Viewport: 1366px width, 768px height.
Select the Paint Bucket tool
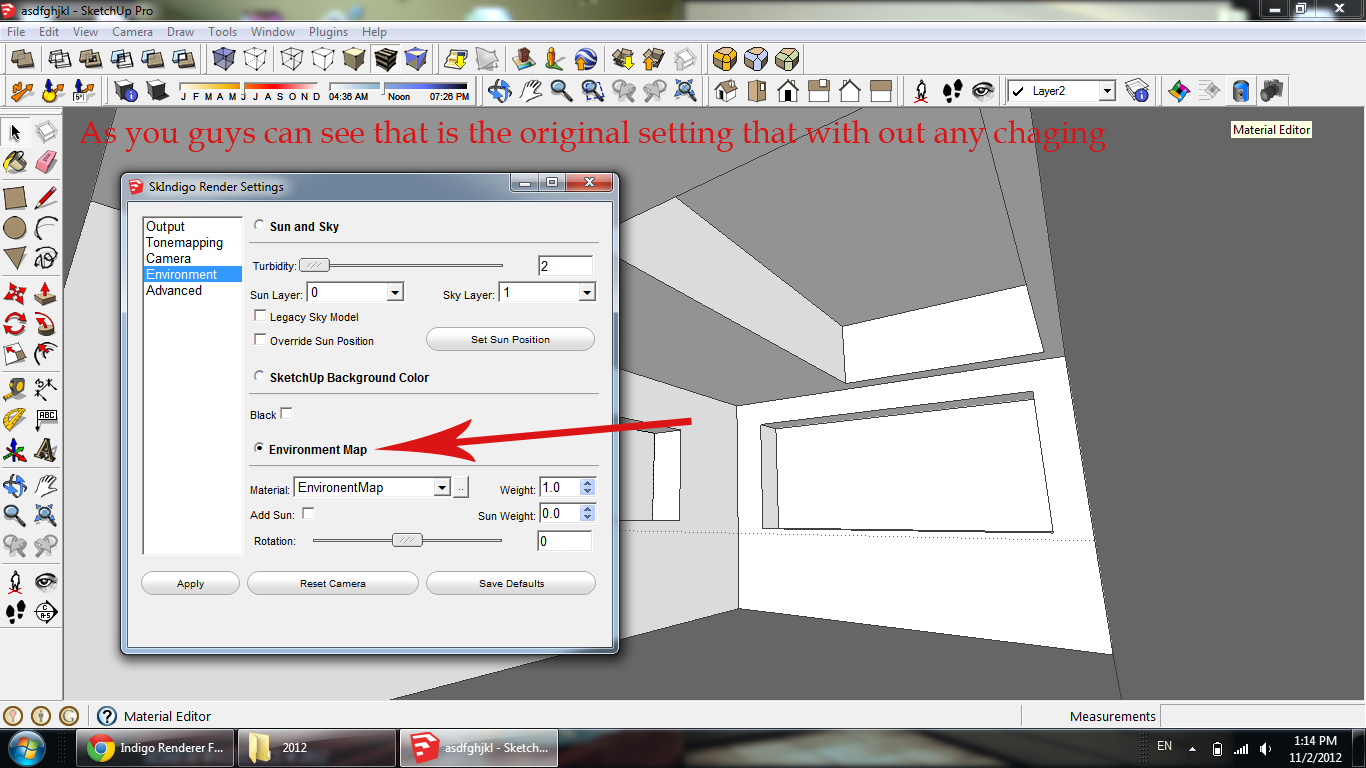(x=14, y=162)
